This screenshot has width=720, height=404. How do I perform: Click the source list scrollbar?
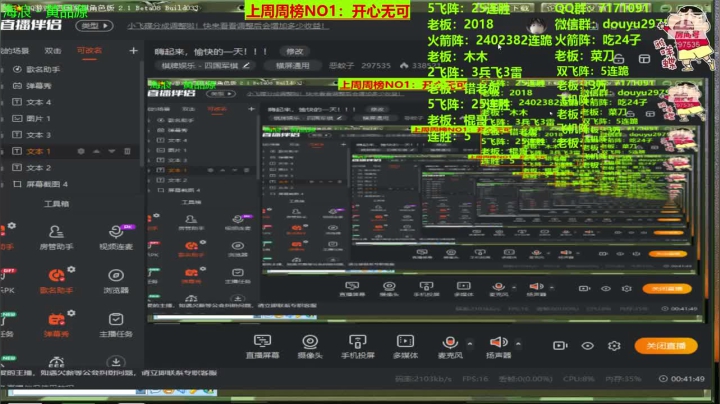pos(142,115)
